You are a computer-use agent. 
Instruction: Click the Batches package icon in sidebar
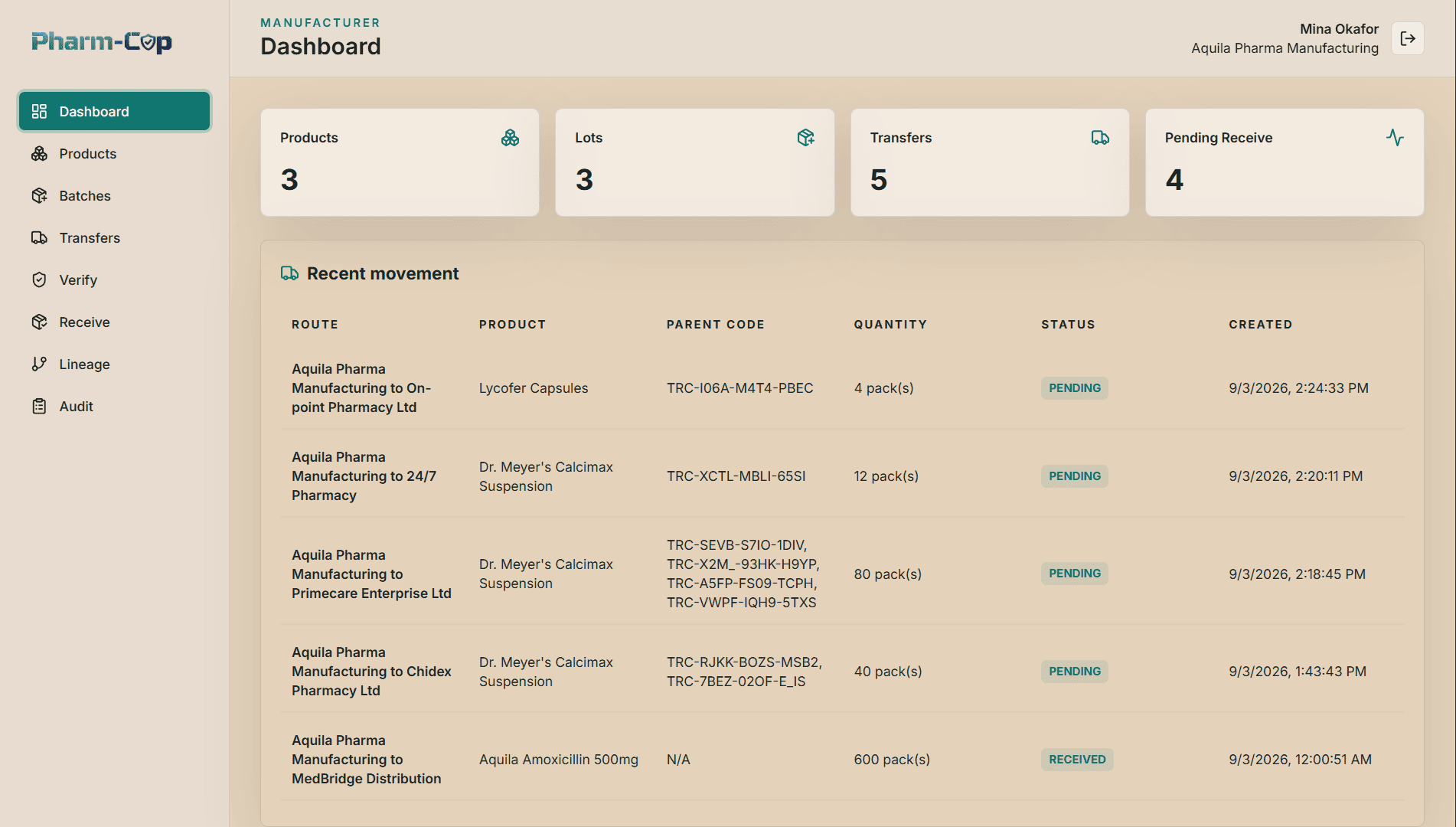39,196
